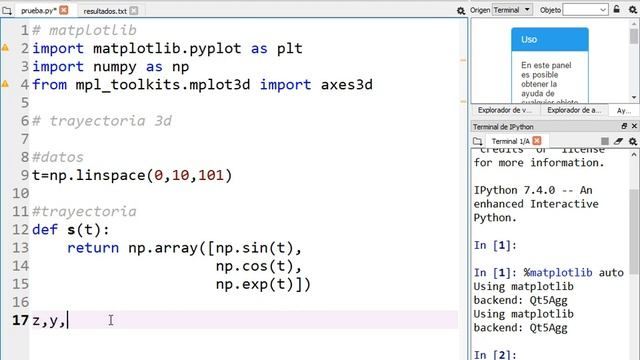640x360 pixels.
Task: Select the Terminal 1/A console tab
Action: [510, 141]
